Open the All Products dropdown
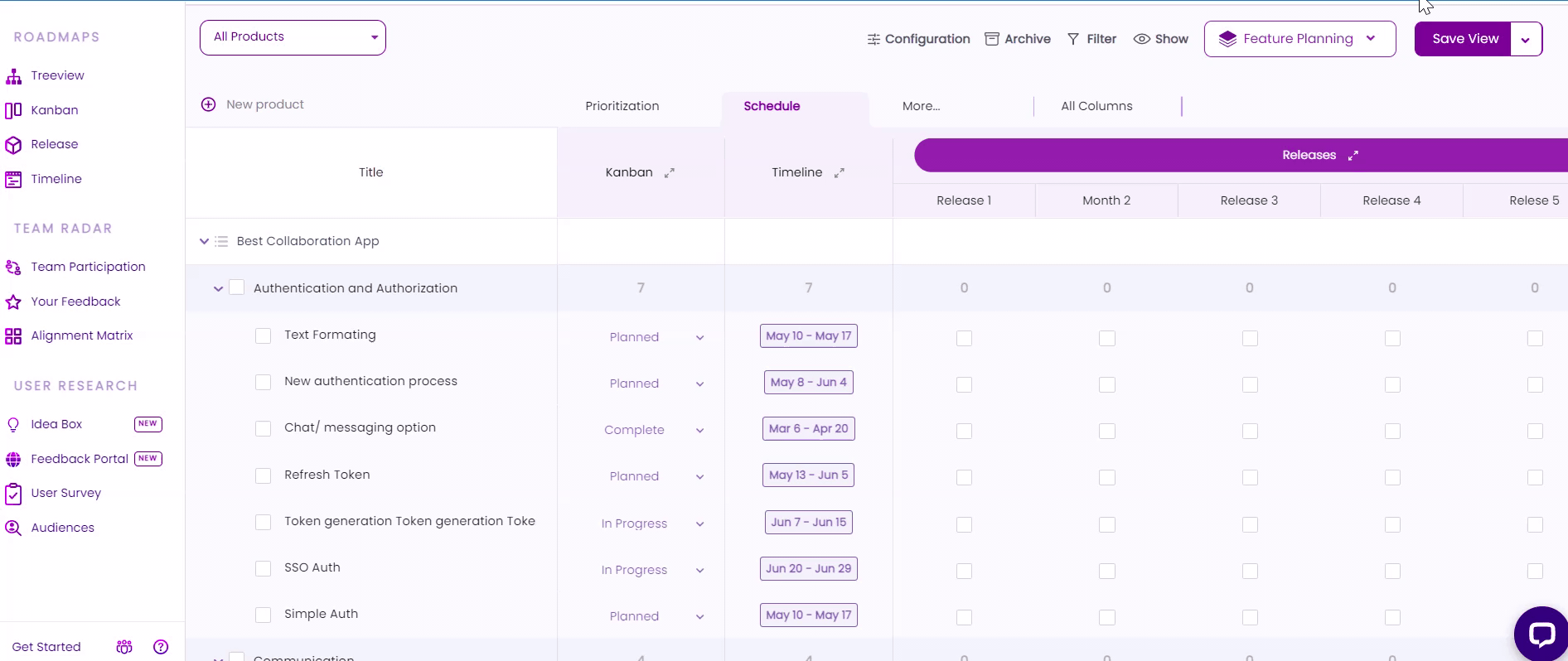 [x=293, y=37]
